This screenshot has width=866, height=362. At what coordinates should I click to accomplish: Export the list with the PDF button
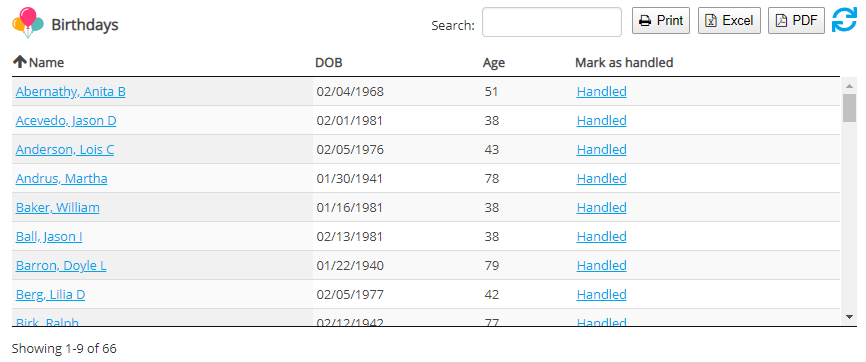[796, 20]
